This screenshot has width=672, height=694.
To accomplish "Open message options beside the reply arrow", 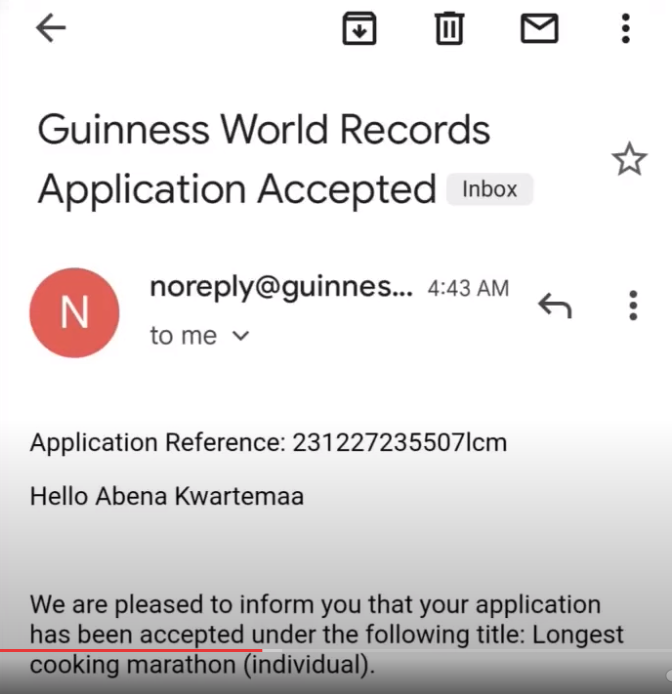I will 633,305.
